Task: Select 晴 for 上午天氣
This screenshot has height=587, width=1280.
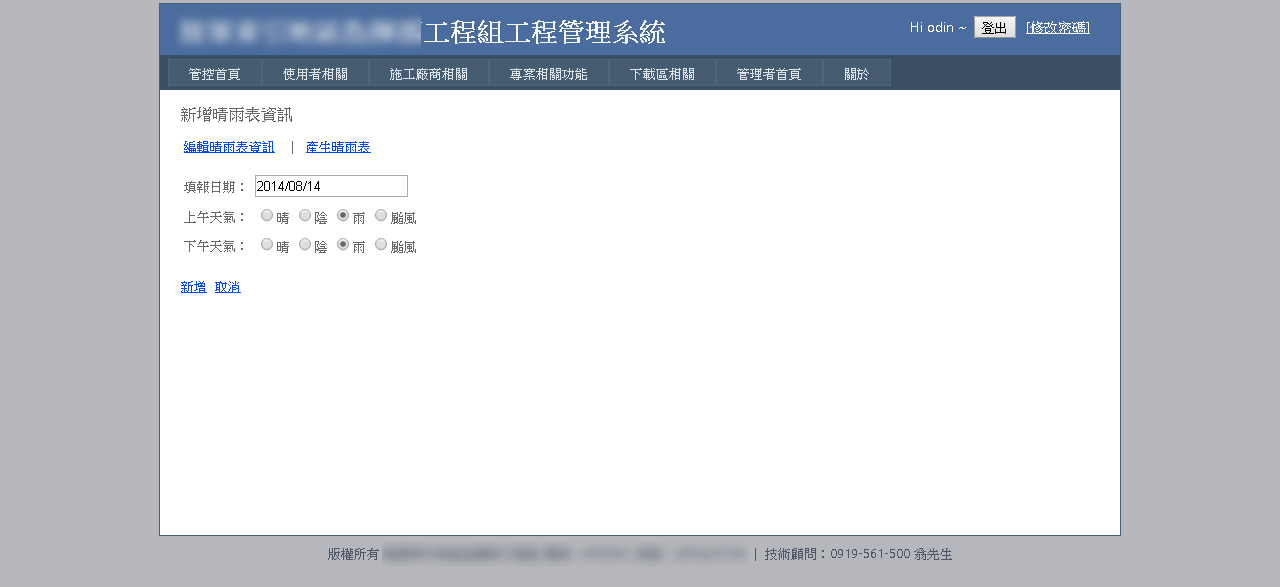Action: point(267,215)
